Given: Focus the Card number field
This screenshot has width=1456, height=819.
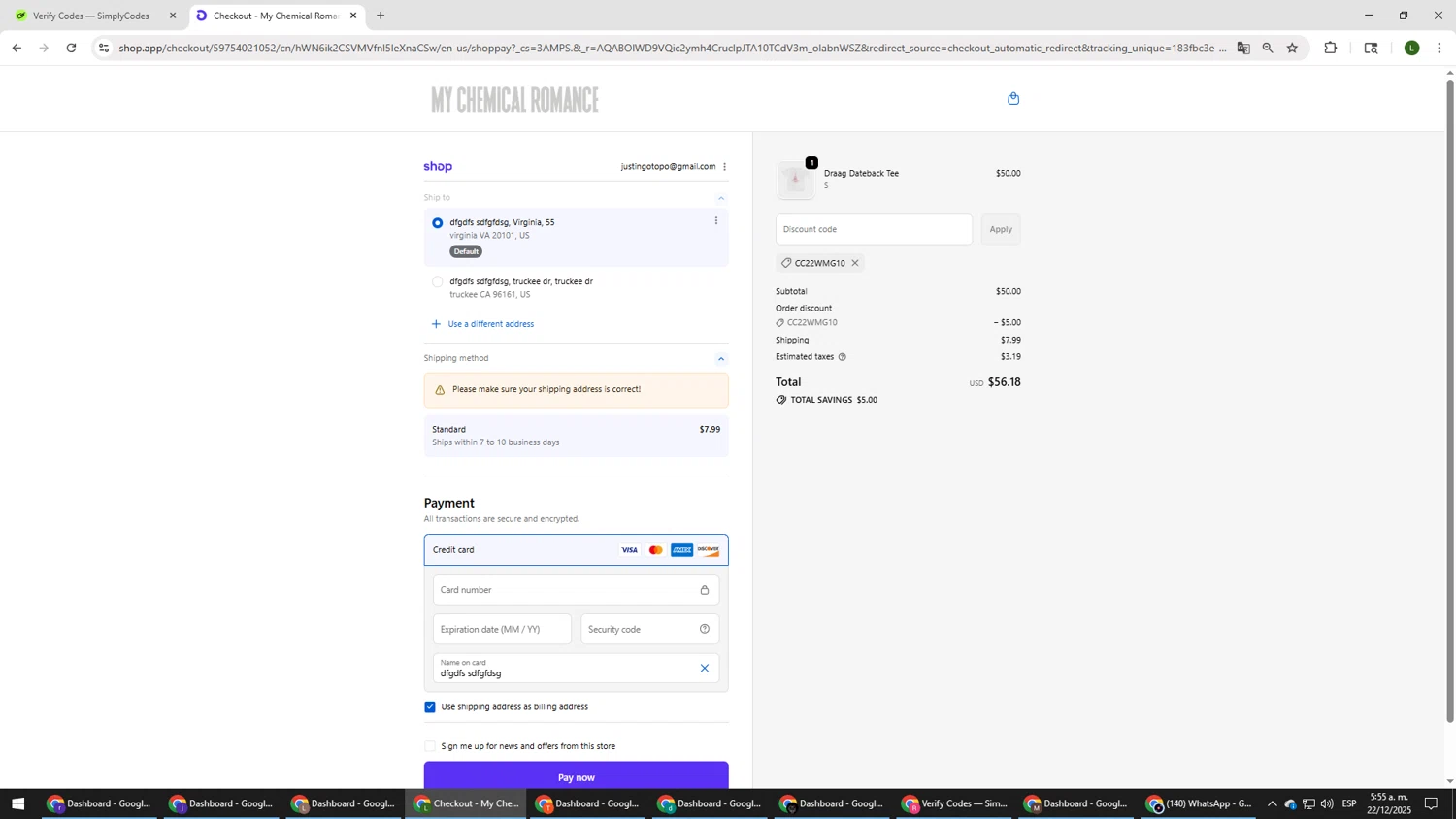Looking at the screenshot, I should (x=576, y=590).
